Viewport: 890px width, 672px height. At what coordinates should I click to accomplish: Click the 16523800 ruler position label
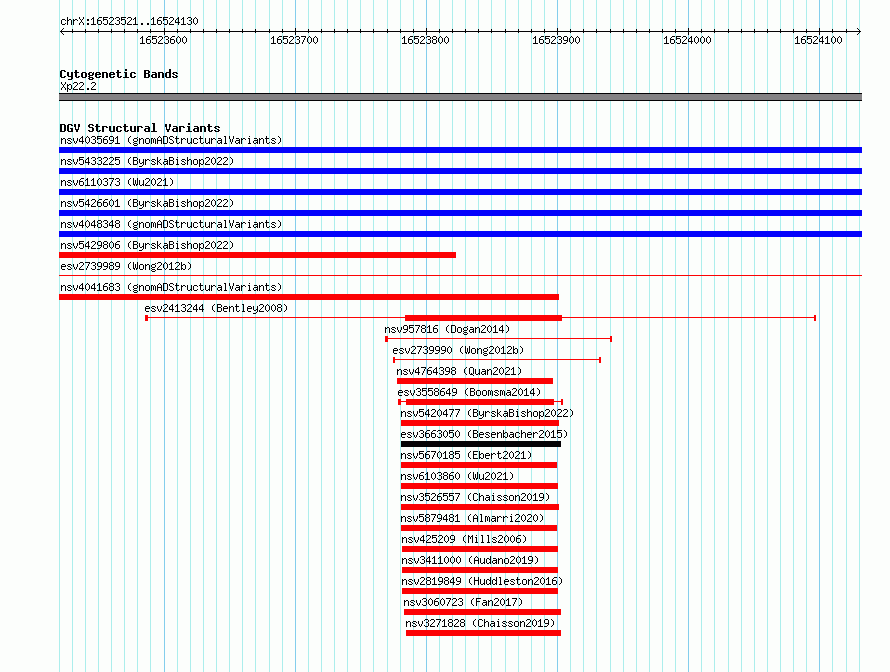[x=425, y=40]
